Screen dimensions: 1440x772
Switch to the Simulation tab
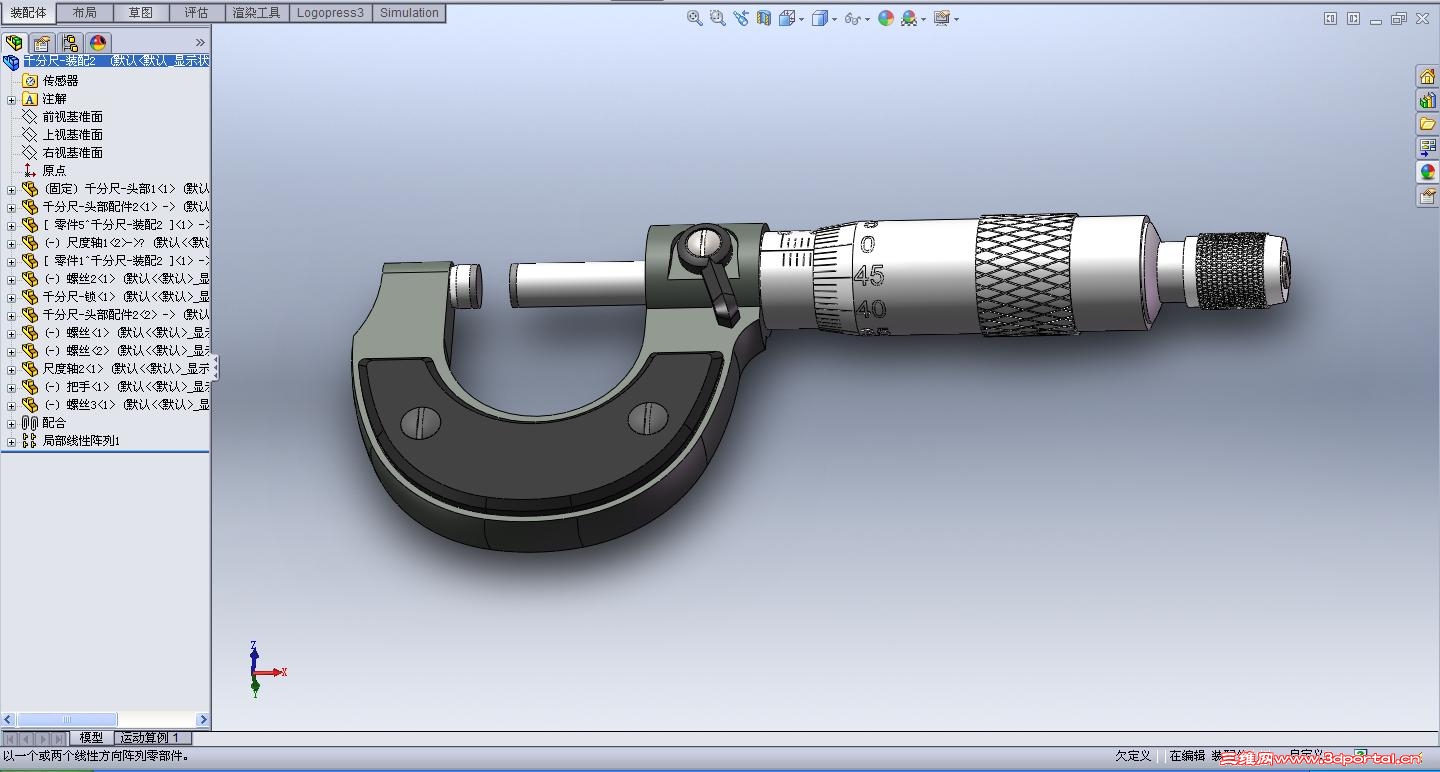pyautogui.click(x=409, y=13)
